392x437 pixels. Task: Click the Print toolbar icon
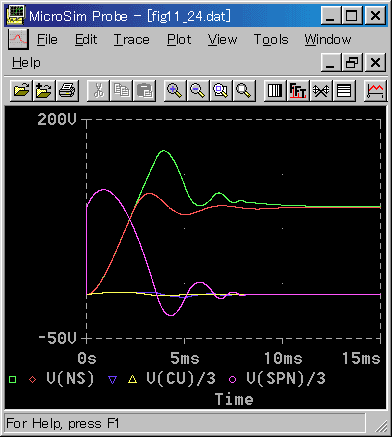(x=67, y=90)
